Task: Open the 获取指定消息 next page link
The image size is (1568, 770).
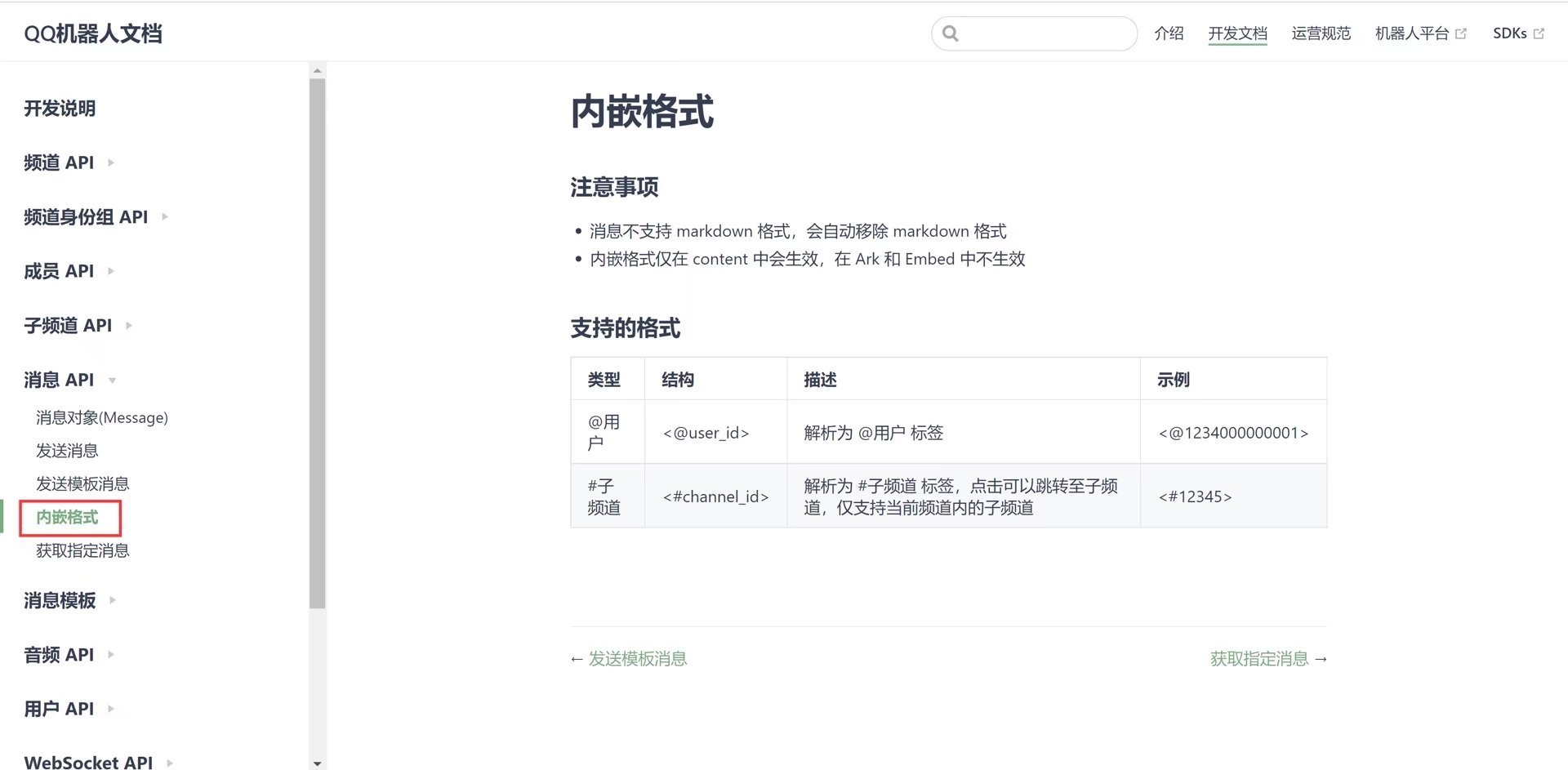Action: click(x=1258, y=658)
